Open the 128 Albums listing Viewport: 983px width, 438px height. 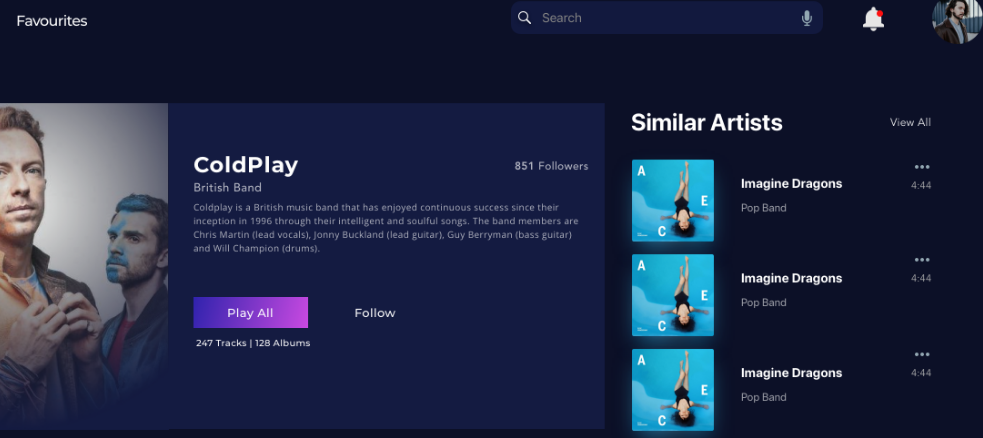point(283,343)
